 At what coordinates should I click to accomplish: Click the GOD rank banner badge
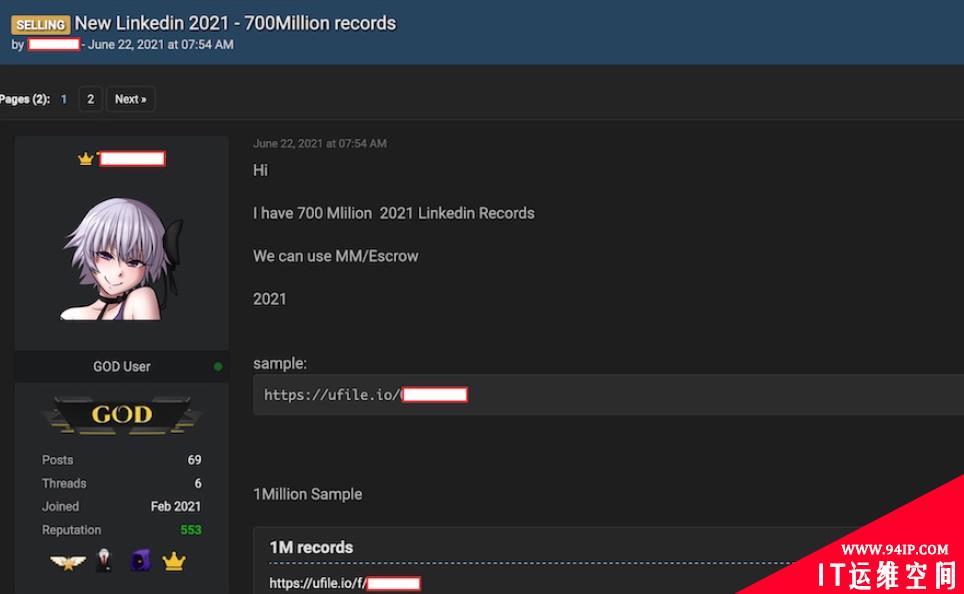122,415
